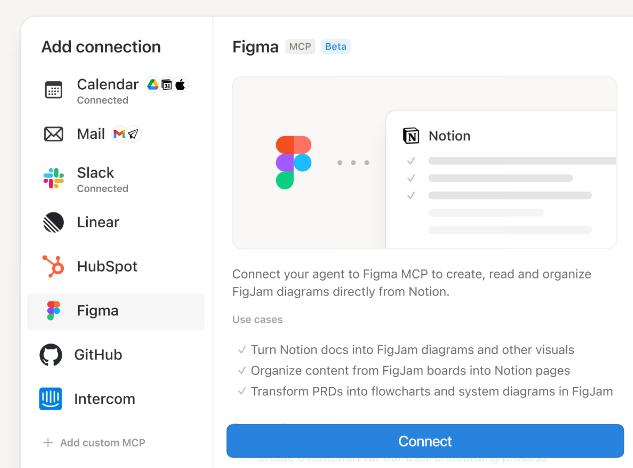Select the Figma connection in sidebar
This screenshot has width=633, height=468.
(x=116, y=311)
